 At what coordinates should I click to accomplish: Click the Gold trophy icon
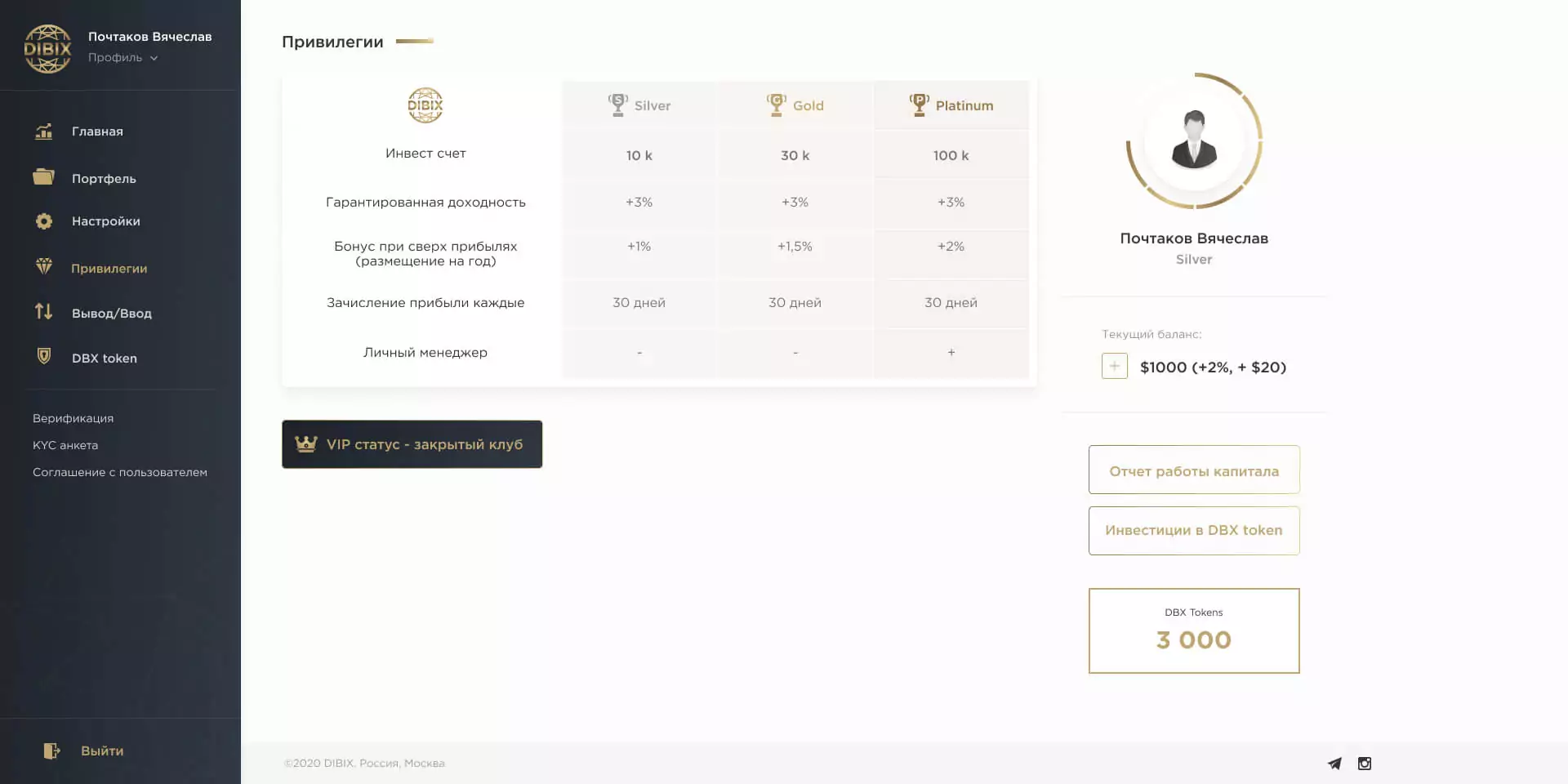(x=776, y=105)
